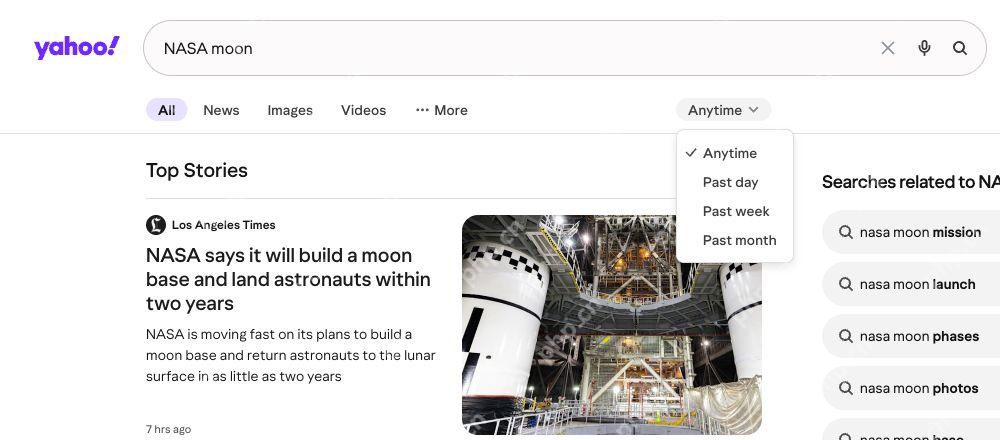Switch to the News tab
This screenshot has height=440, width=1000.
221,110
